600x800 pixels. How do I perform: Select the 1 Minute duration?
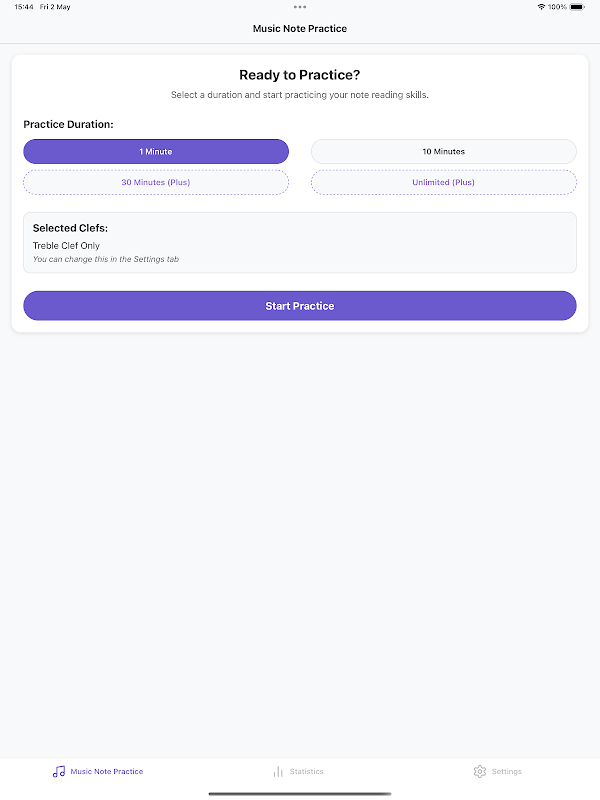coord(156,151)
